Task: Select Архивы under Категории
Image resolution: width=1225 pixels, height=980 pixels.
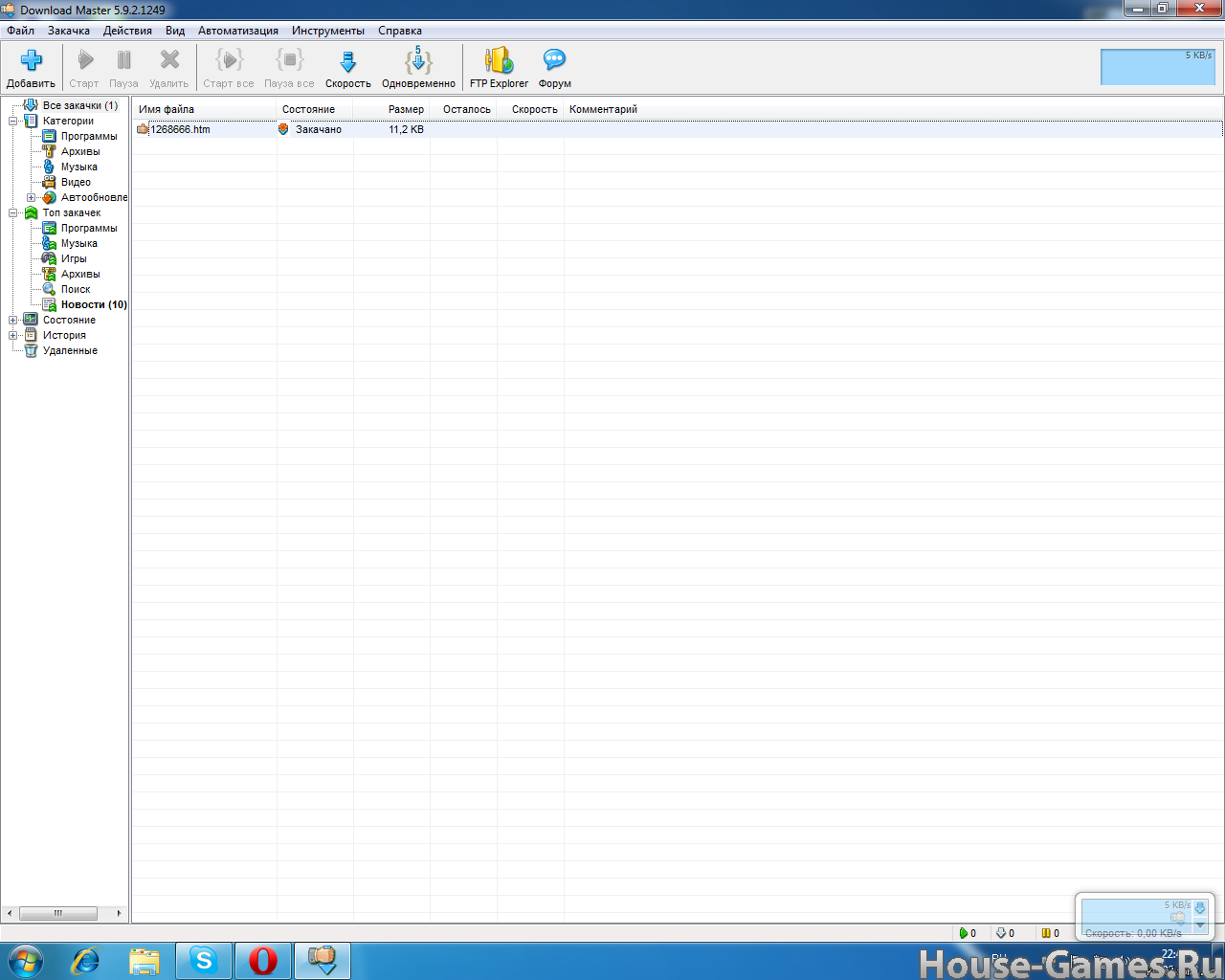Action: tap(80, 151)
